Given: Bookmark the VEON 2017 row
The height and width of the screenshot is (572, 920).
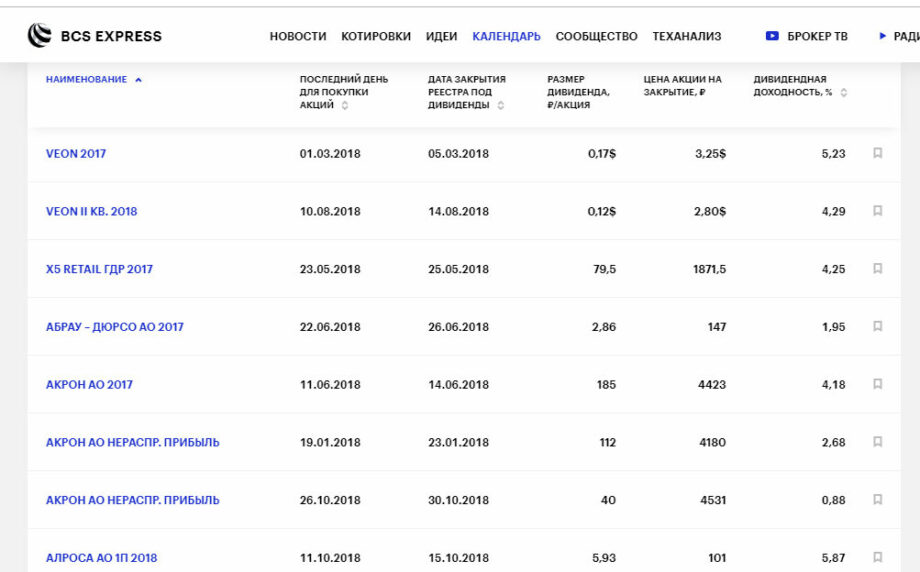Looking at the screenshot, I should pos(877,153).
